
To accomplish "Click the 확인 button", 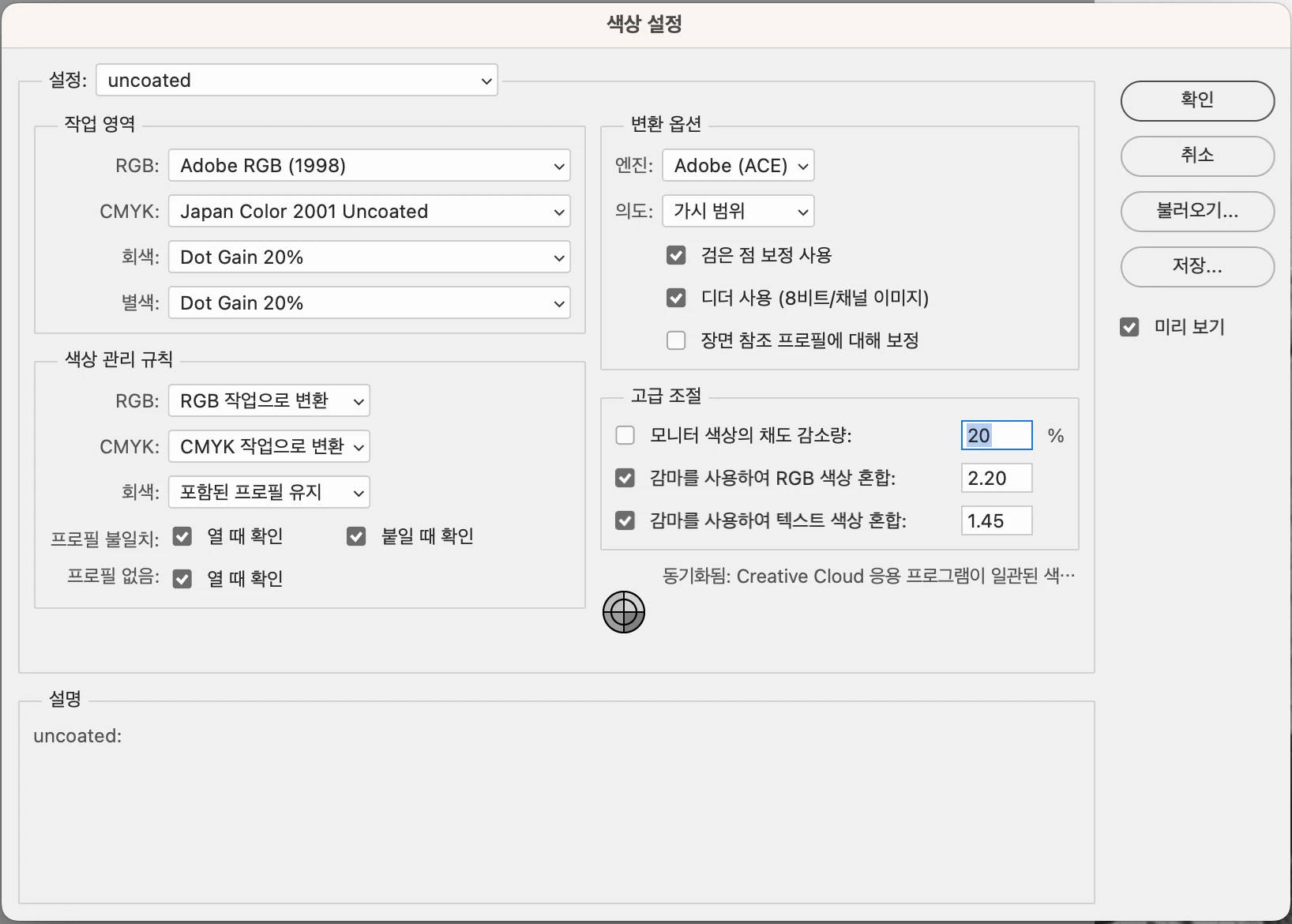I will coord(1197,100).
